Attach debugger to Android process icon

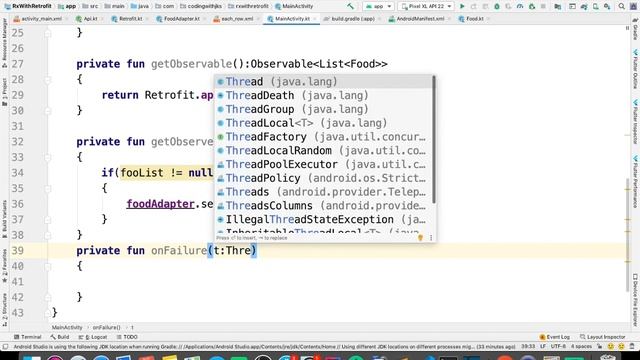coord(531,7)
